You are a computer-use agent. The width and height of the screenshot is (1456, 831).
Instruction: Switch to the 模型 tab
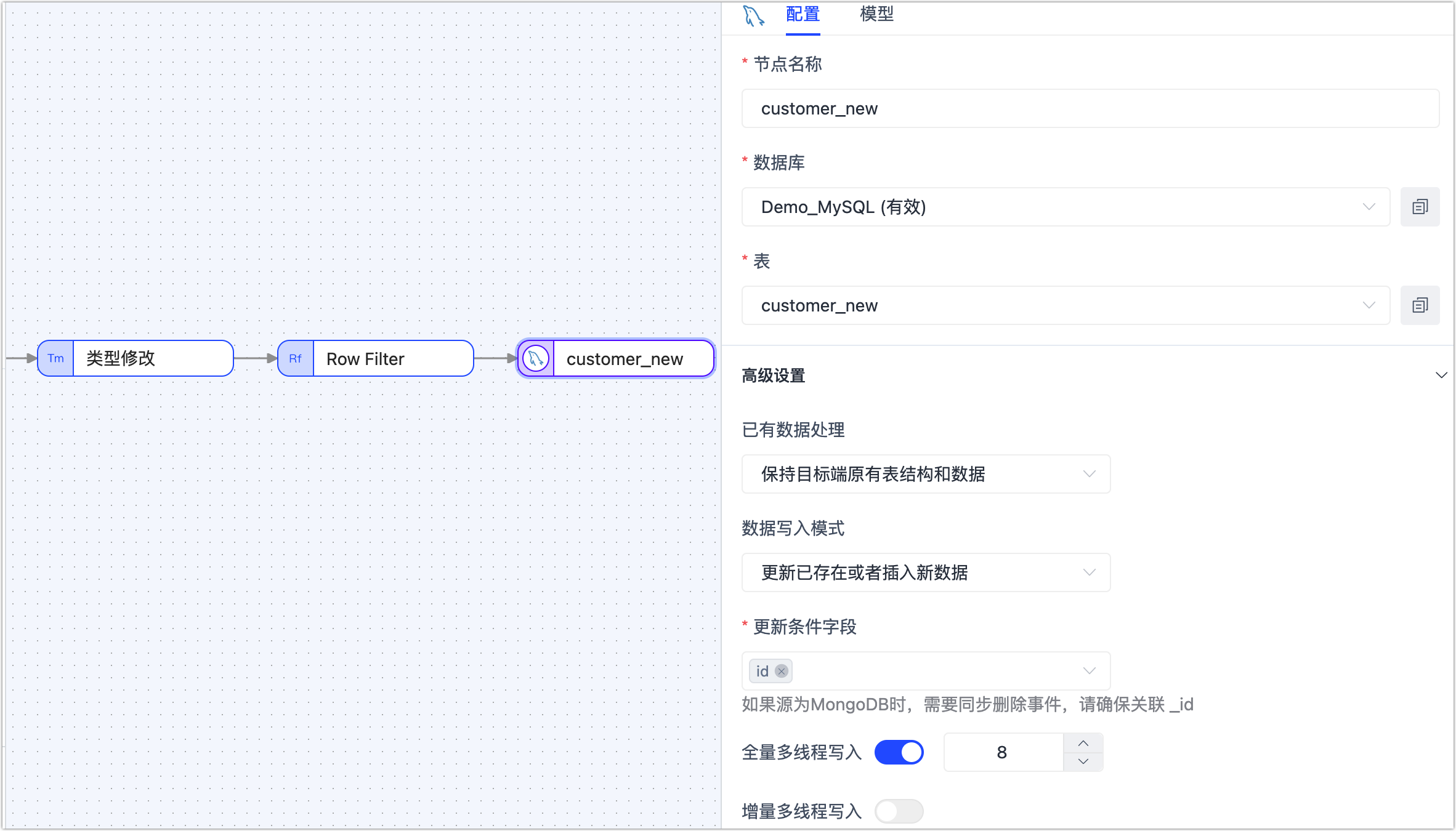point(876,14)
